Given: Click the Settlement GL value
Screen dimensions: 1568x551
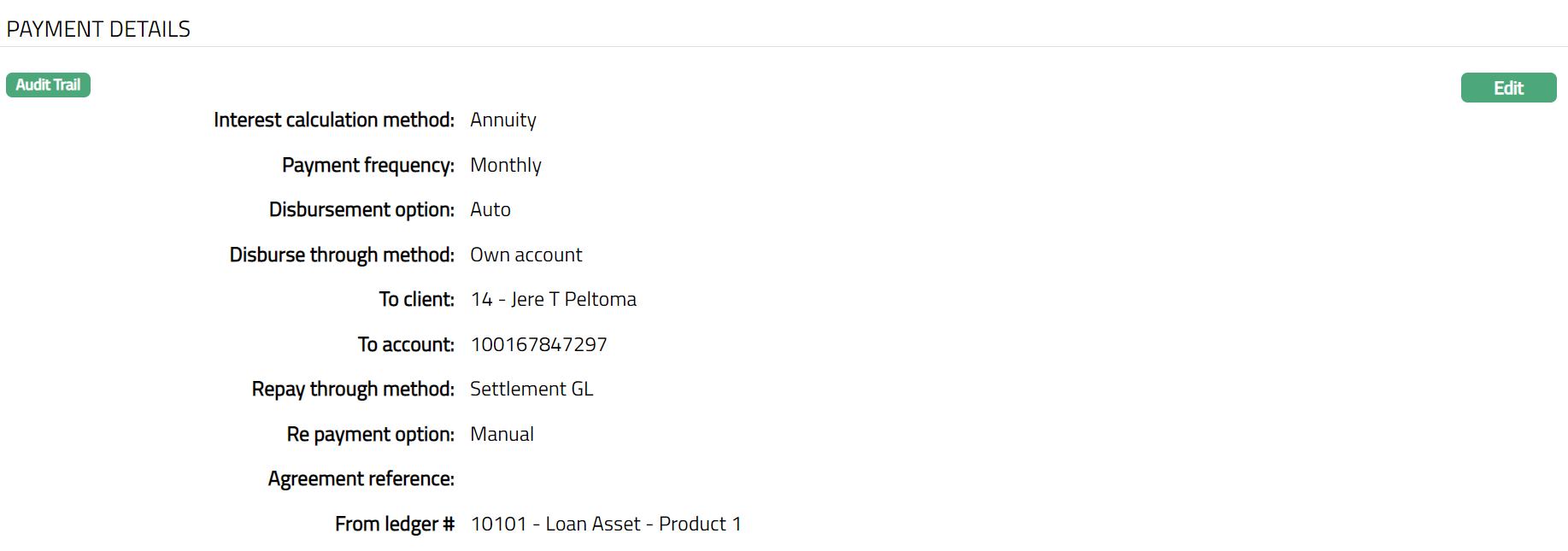Looking at the screenshot, I should (x=531, y=390).
